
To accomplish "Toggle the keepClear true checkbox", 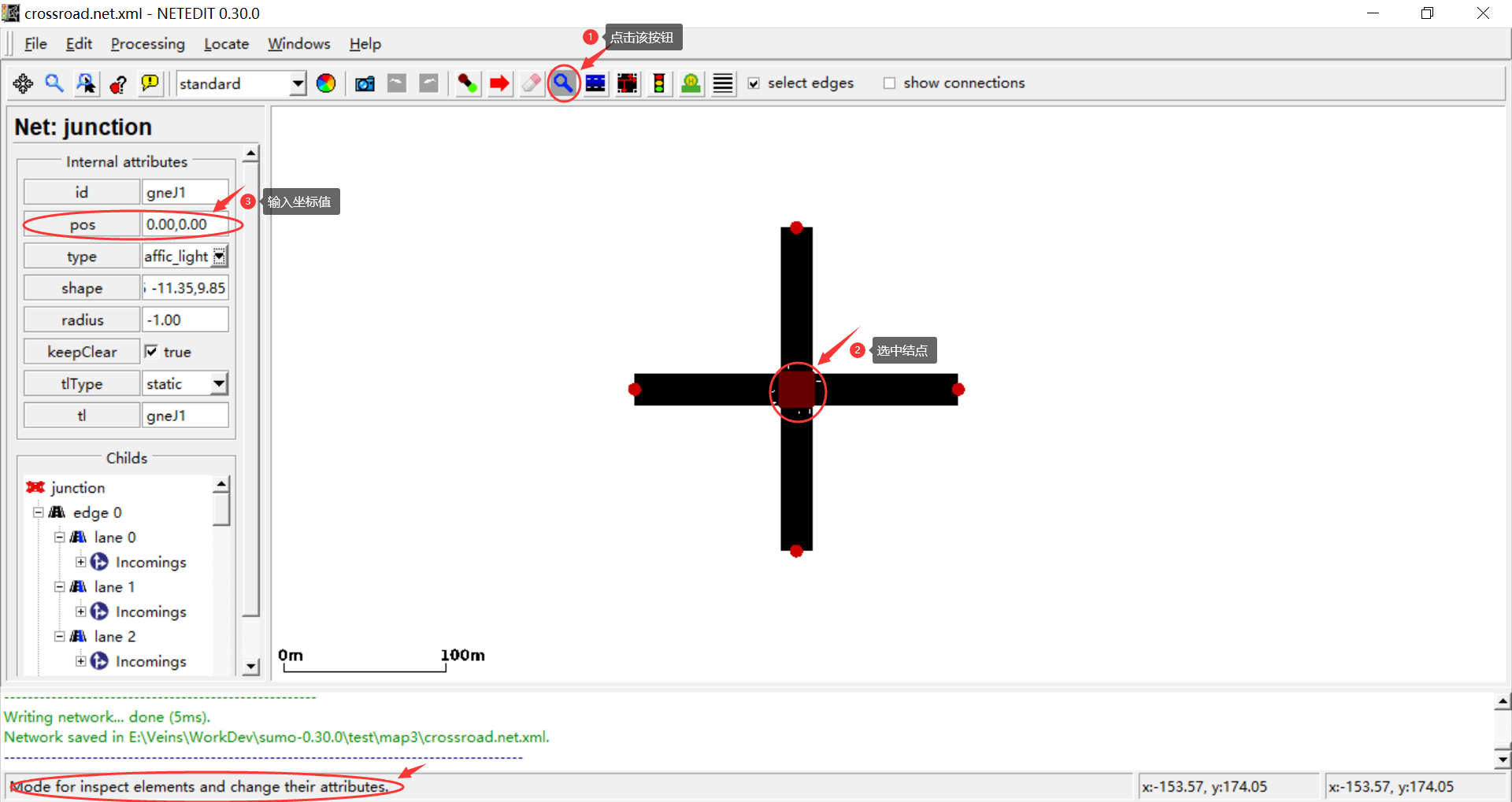I will (152, 351).
